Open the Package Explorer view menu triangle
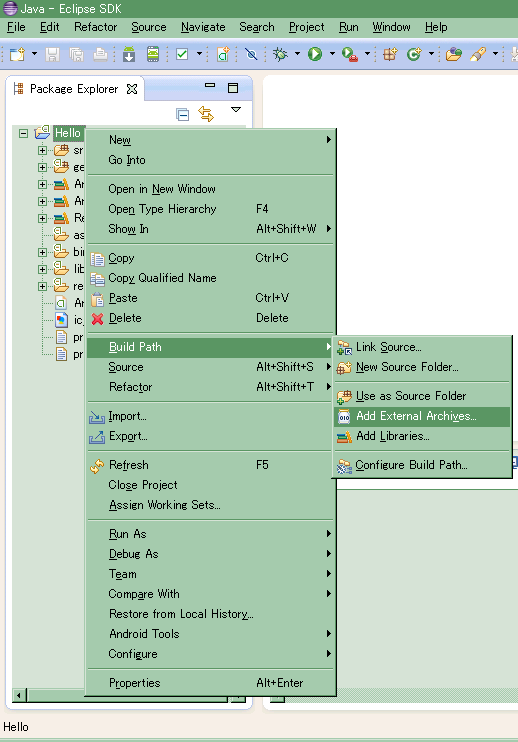This screenshot has height=742, width=518. (x=236, y=110)
